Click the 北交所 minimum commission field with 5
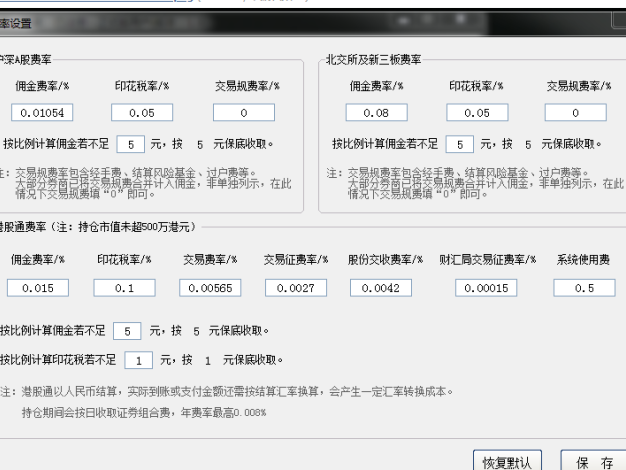Screen dimensions: 626x470 pos(460,144)
